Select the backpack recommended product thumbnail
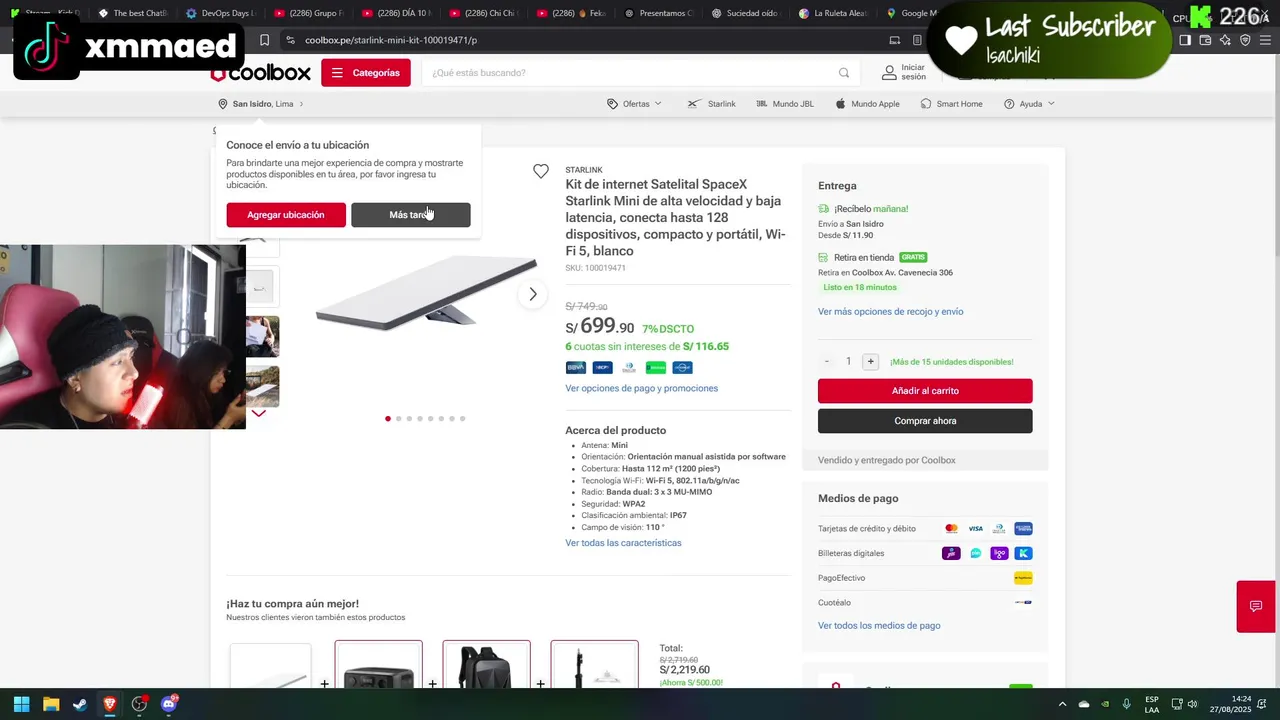The height and width of the screenshot is (720, 1280). (x=486, y=665)
